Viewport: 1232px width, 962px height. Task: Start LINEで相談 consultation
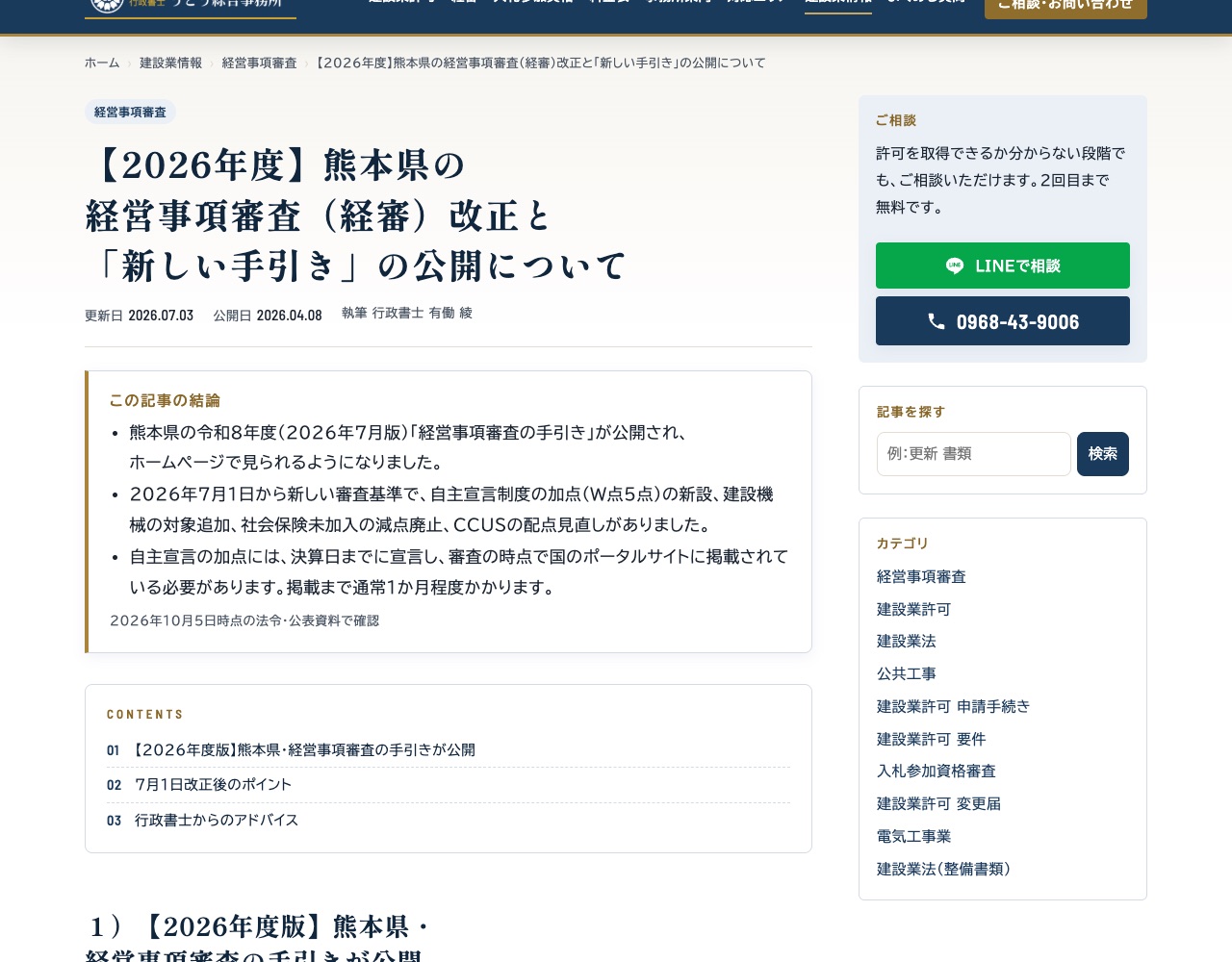[1003, 266]
